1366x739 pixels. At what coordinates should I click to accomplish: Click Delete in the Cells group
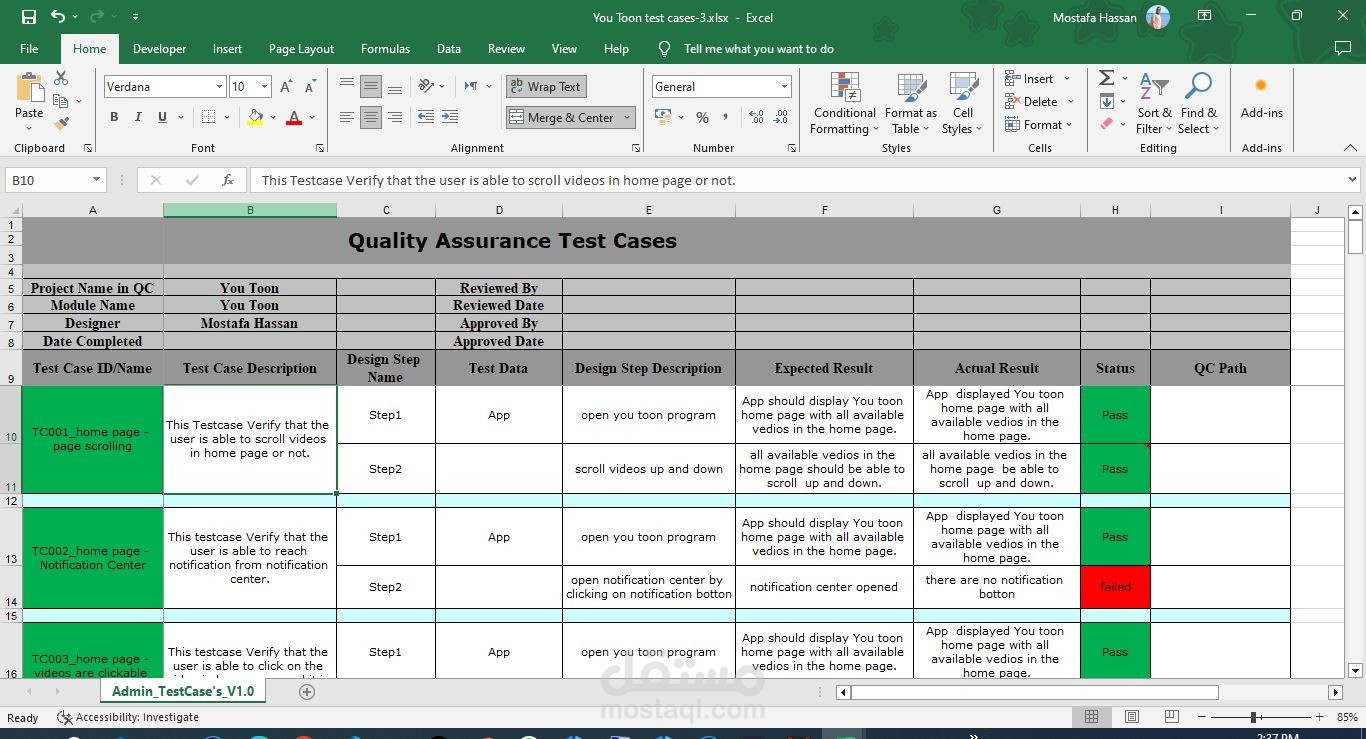click(1040, 101)
